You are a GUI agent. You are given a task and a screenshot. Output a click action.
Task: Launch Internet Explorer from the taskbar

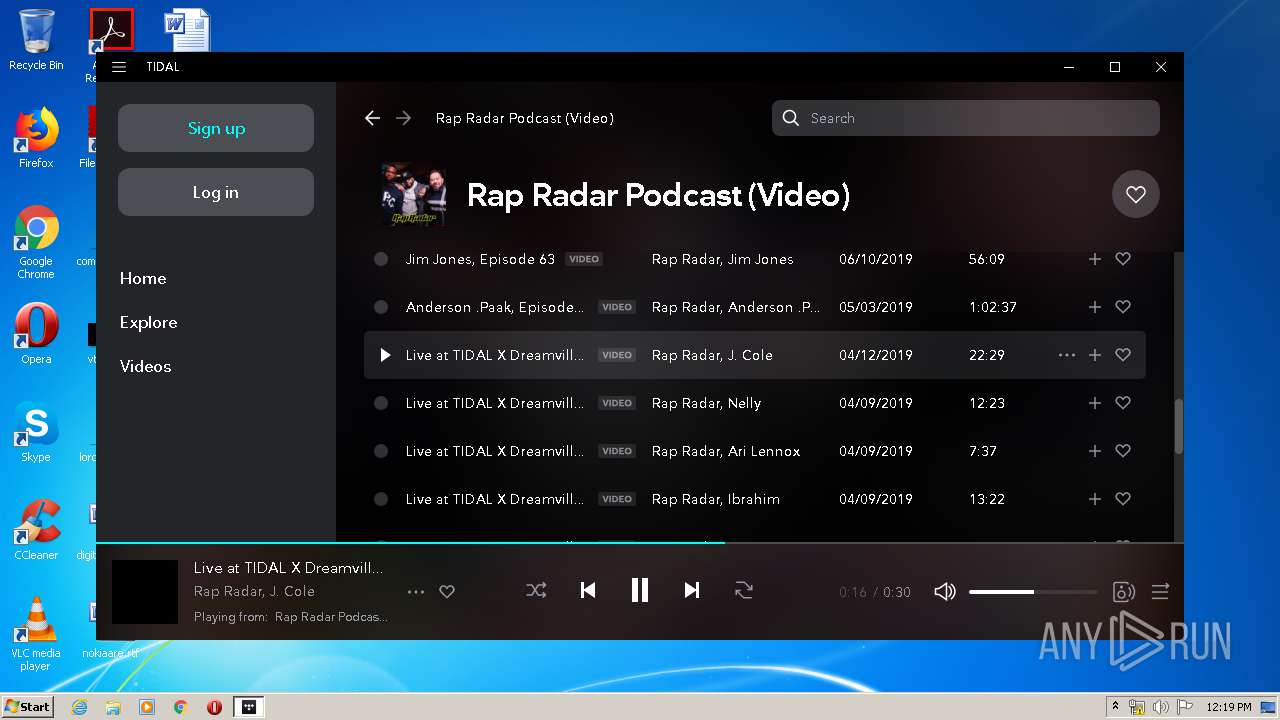point(79,707)
